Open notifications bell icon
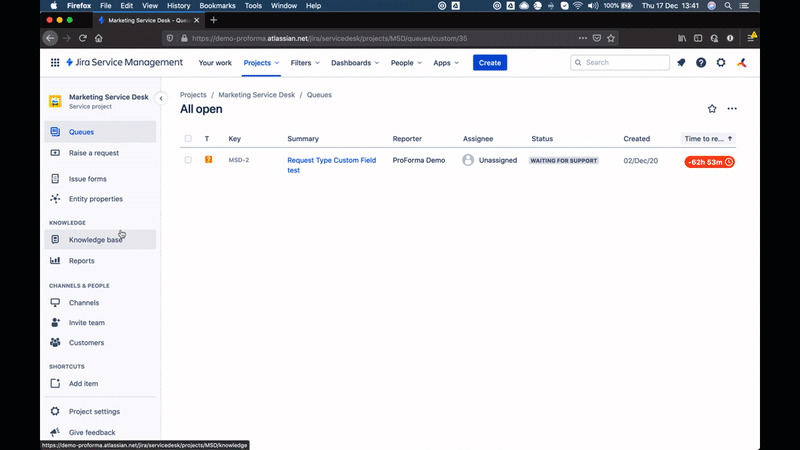 [681, 62]
